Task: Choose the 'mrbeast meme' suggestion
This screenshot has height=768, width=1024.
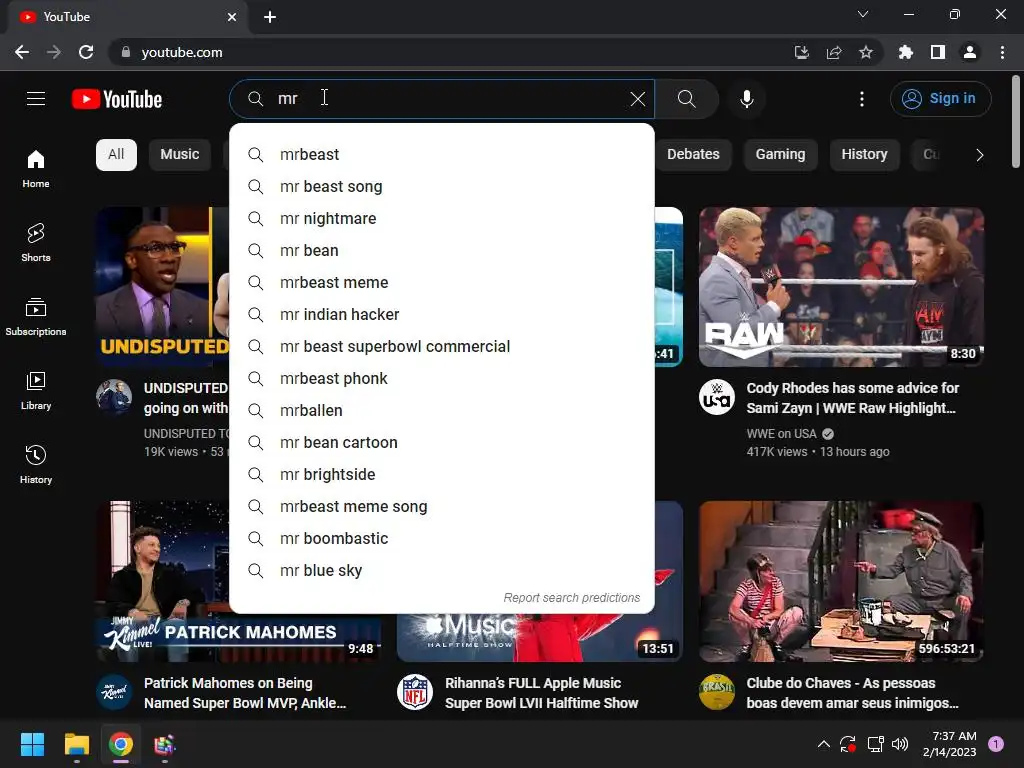Action: [x=442, y=282]
